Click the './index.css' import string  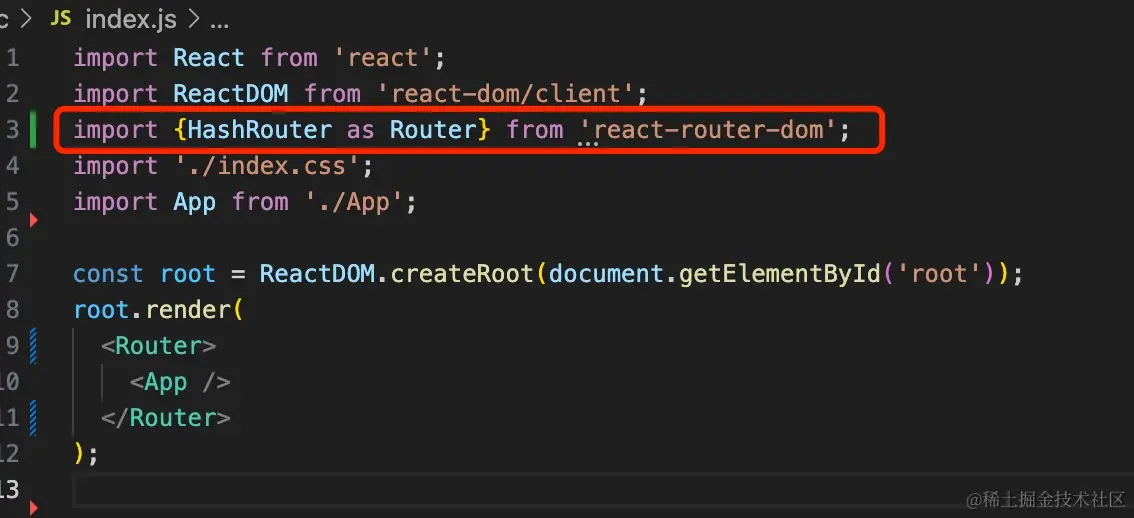pos(267,166)
